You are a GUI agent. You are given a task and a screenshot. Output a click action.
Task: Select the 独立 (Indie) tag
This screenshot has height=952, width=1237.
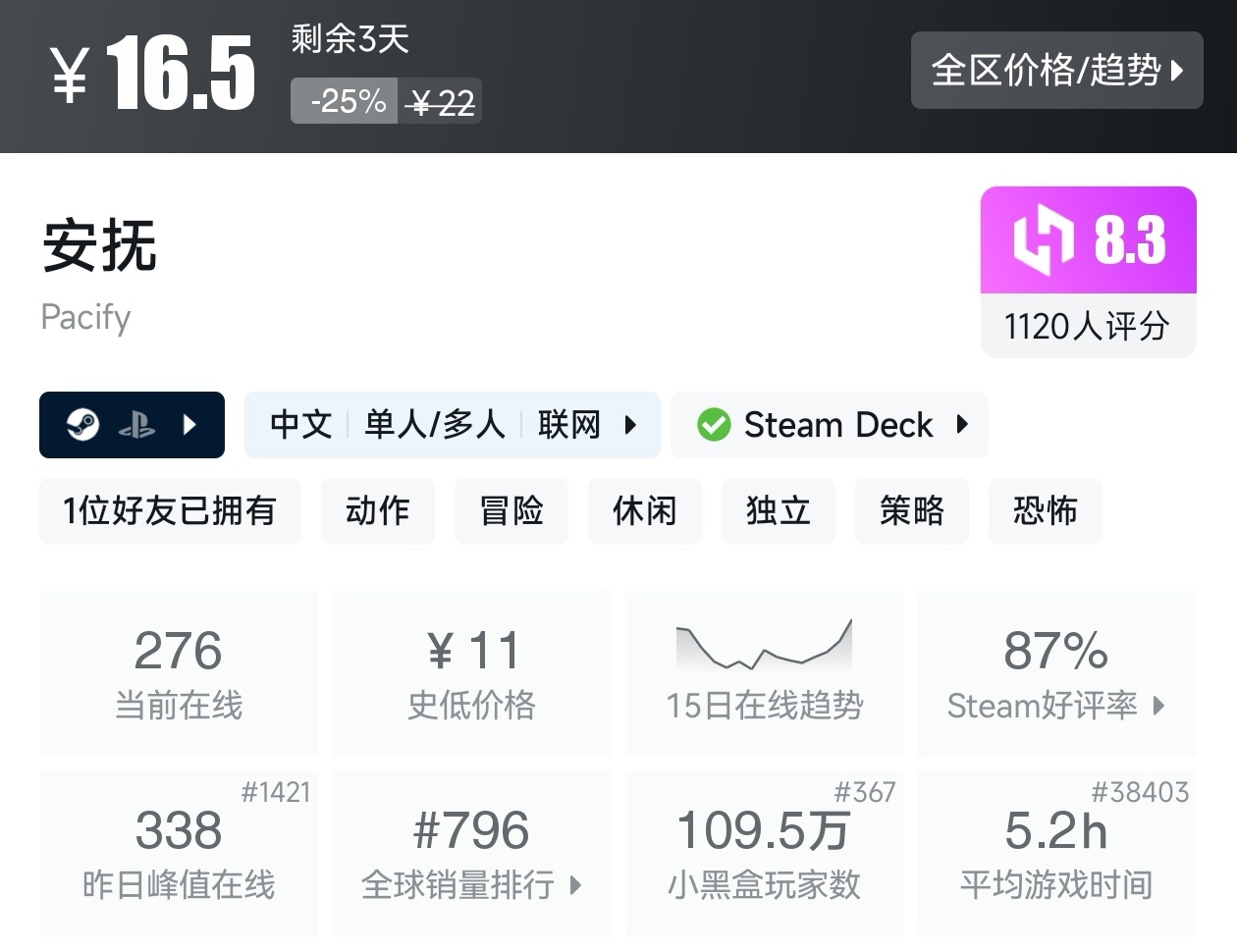tap(778, 510)
